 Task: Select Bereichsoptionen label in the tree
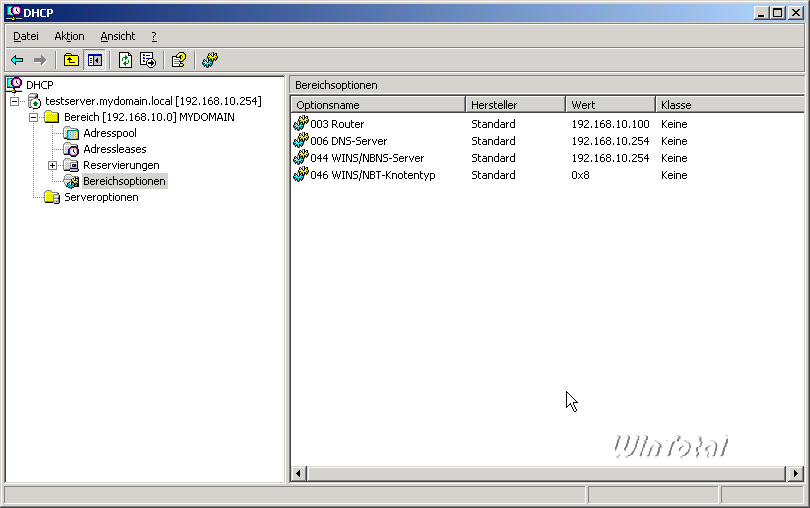click(x=124, y=181)
